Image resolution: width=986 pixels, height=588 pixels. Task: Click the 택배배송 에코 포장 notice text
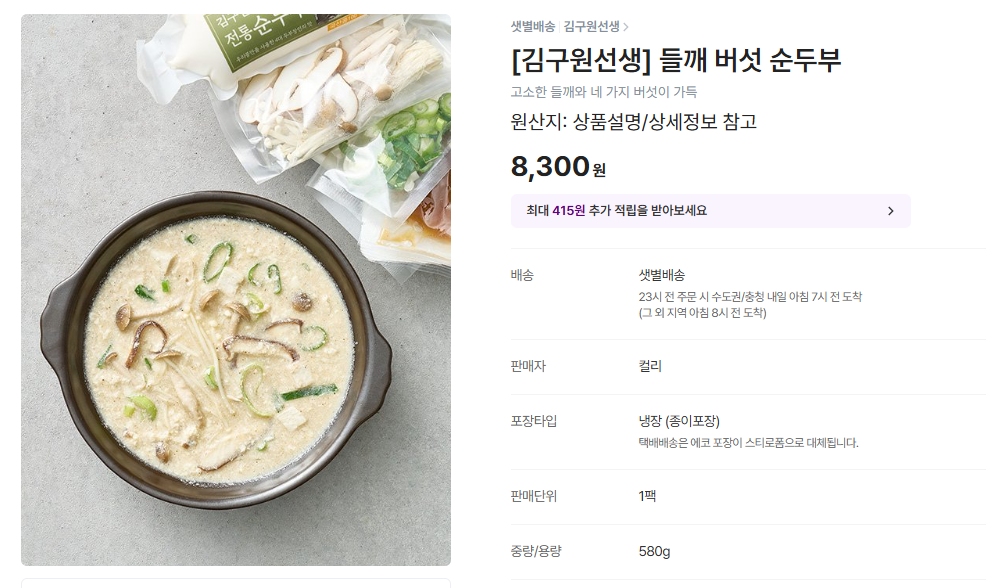tap(748, 442)
